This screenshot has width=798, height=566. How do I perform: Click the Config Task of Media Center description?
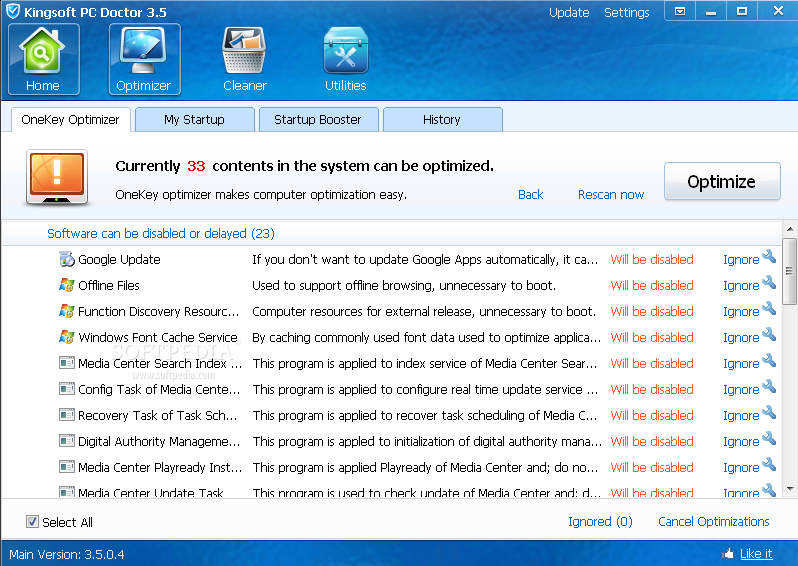425,389
